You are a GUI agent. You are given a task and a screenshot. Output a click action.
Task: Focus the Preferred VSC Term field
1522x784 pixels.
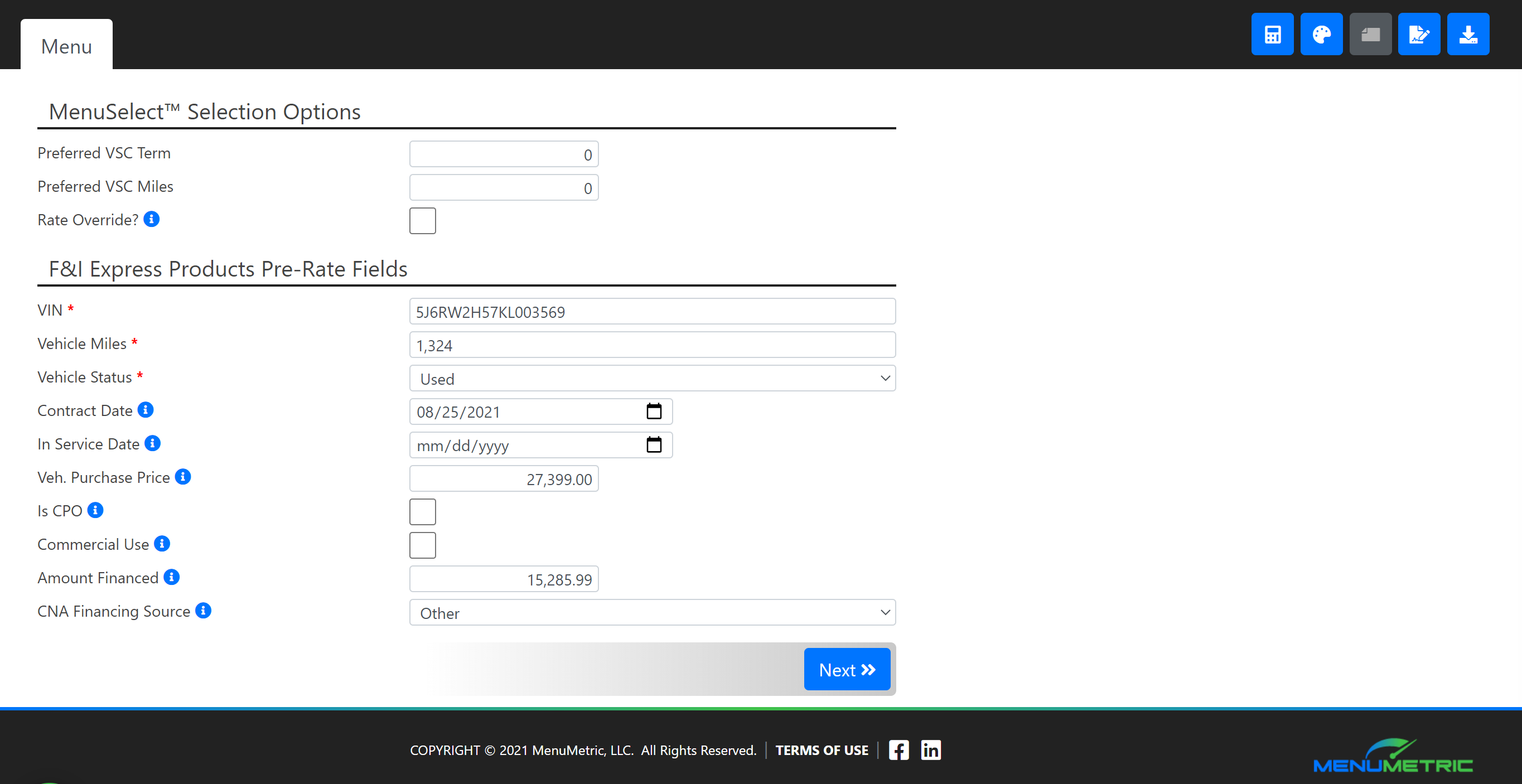pyautogui.click(x=504, y=154)
